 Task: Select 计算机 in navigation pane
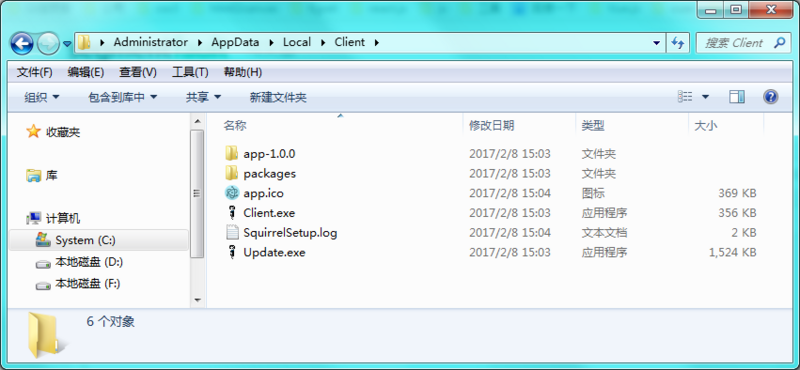point(63,218)
